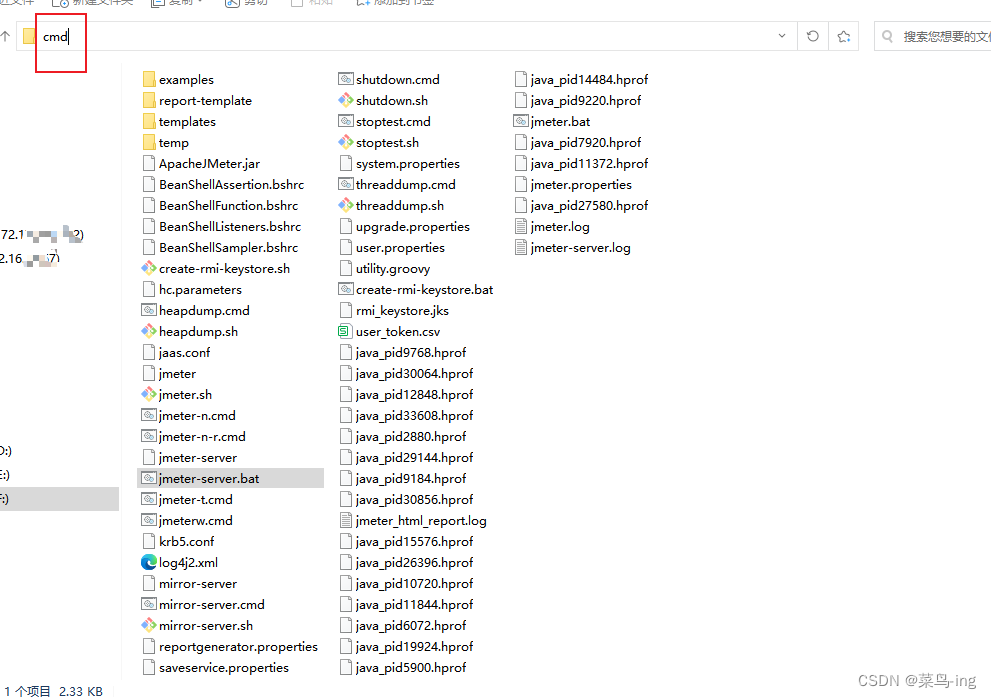Click the jmeter.bat file icon

coord(521,121)
